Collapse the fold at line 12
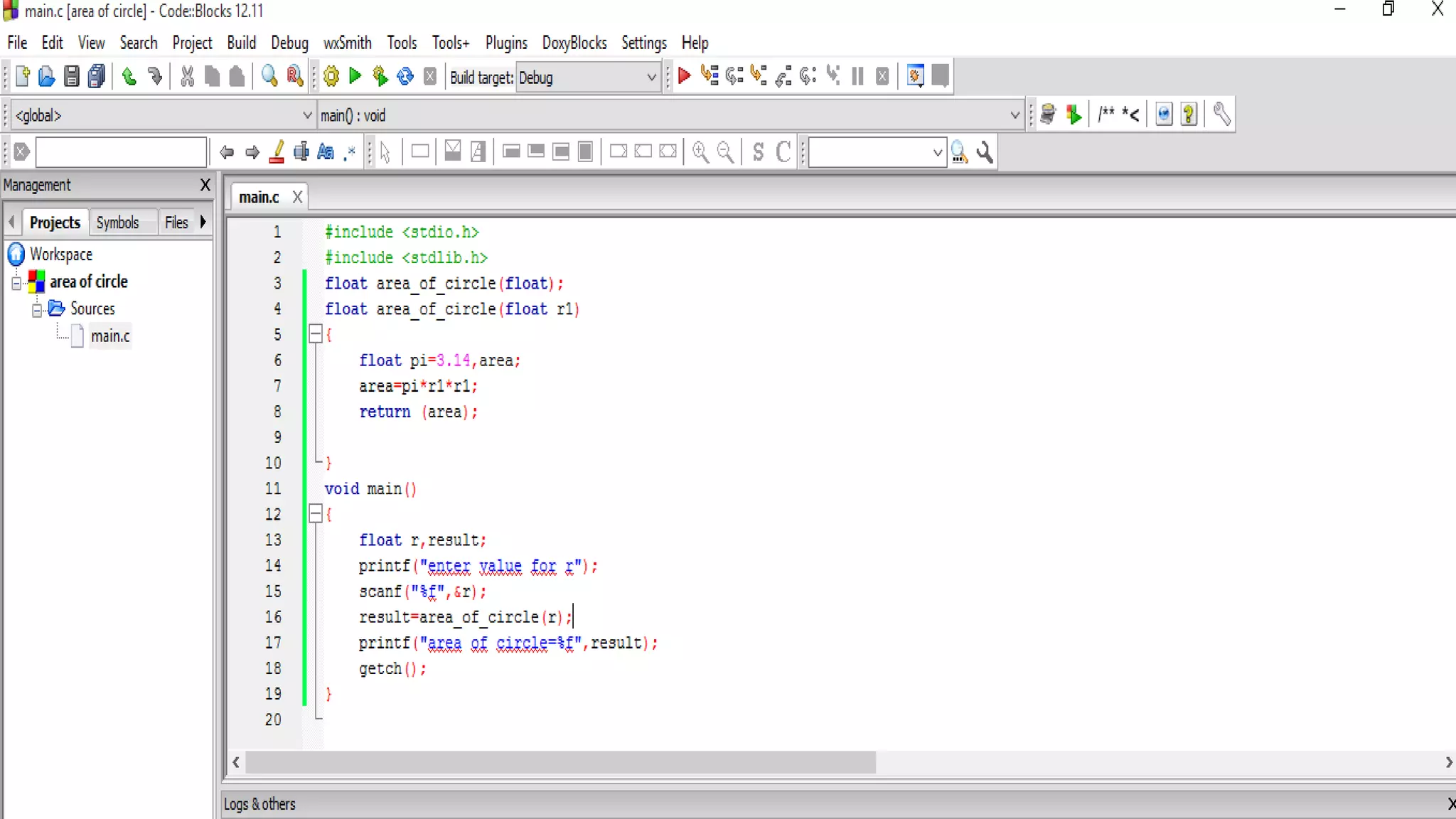Viewport: 1456px width, 819px height. [316, 514]
